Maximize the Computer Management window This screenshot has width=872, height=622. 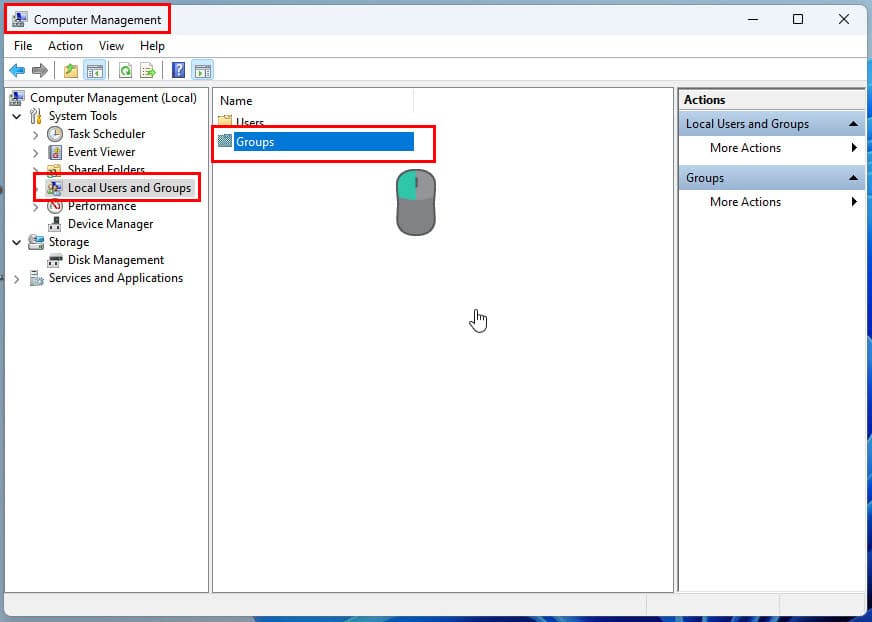[797, 19]
